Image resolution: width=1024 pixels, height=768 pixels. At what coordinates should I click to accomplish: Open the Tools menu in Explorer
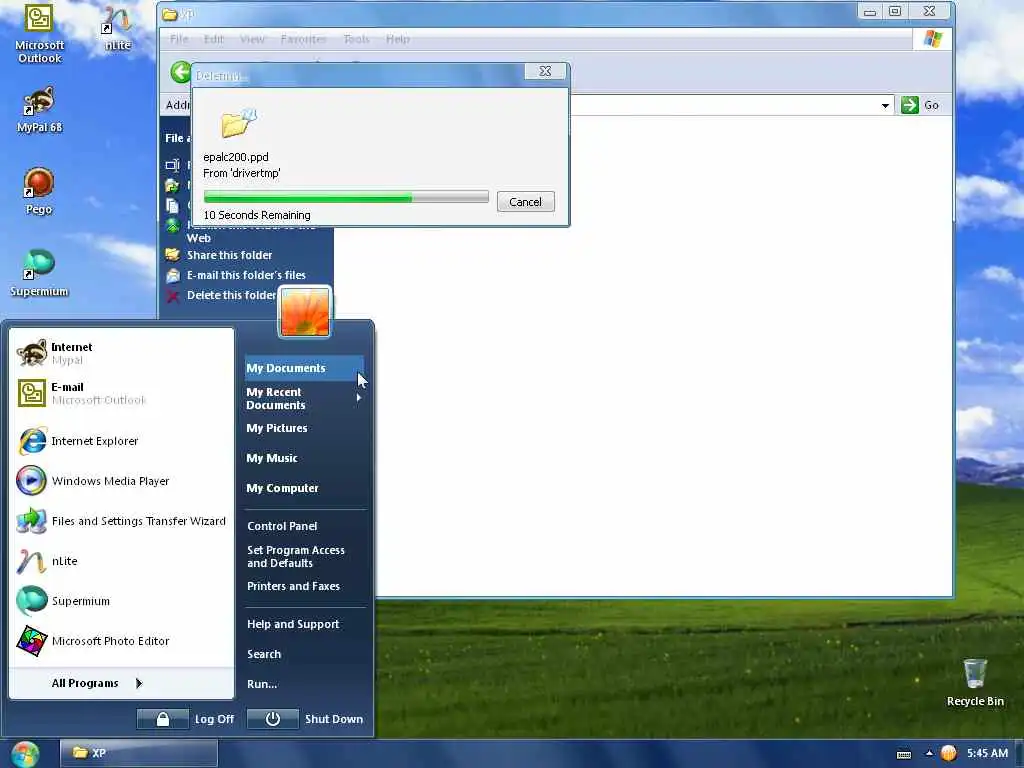click(357, 39)
